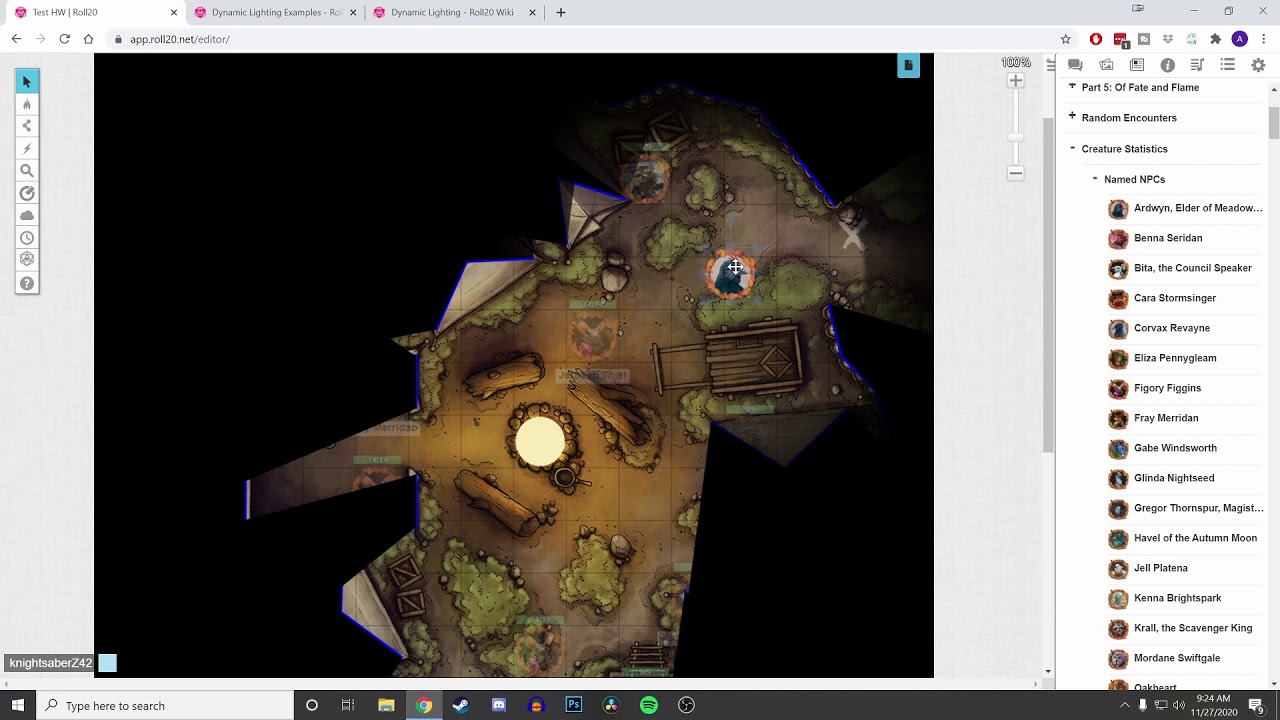Zoom in with the plus button
The height and width of the screenshot is (720, 1280).
(1016, 81)
